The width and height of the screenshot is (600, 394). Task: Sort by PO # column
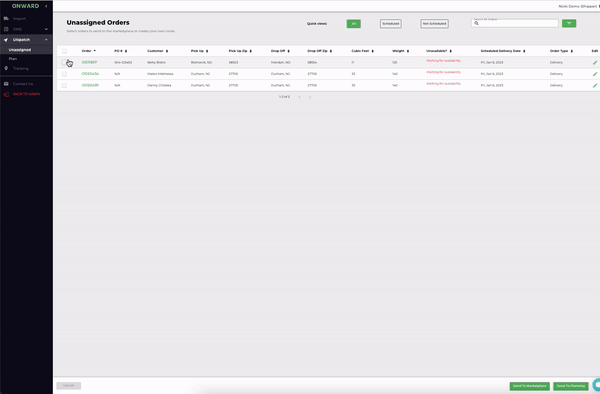[126, 51]
